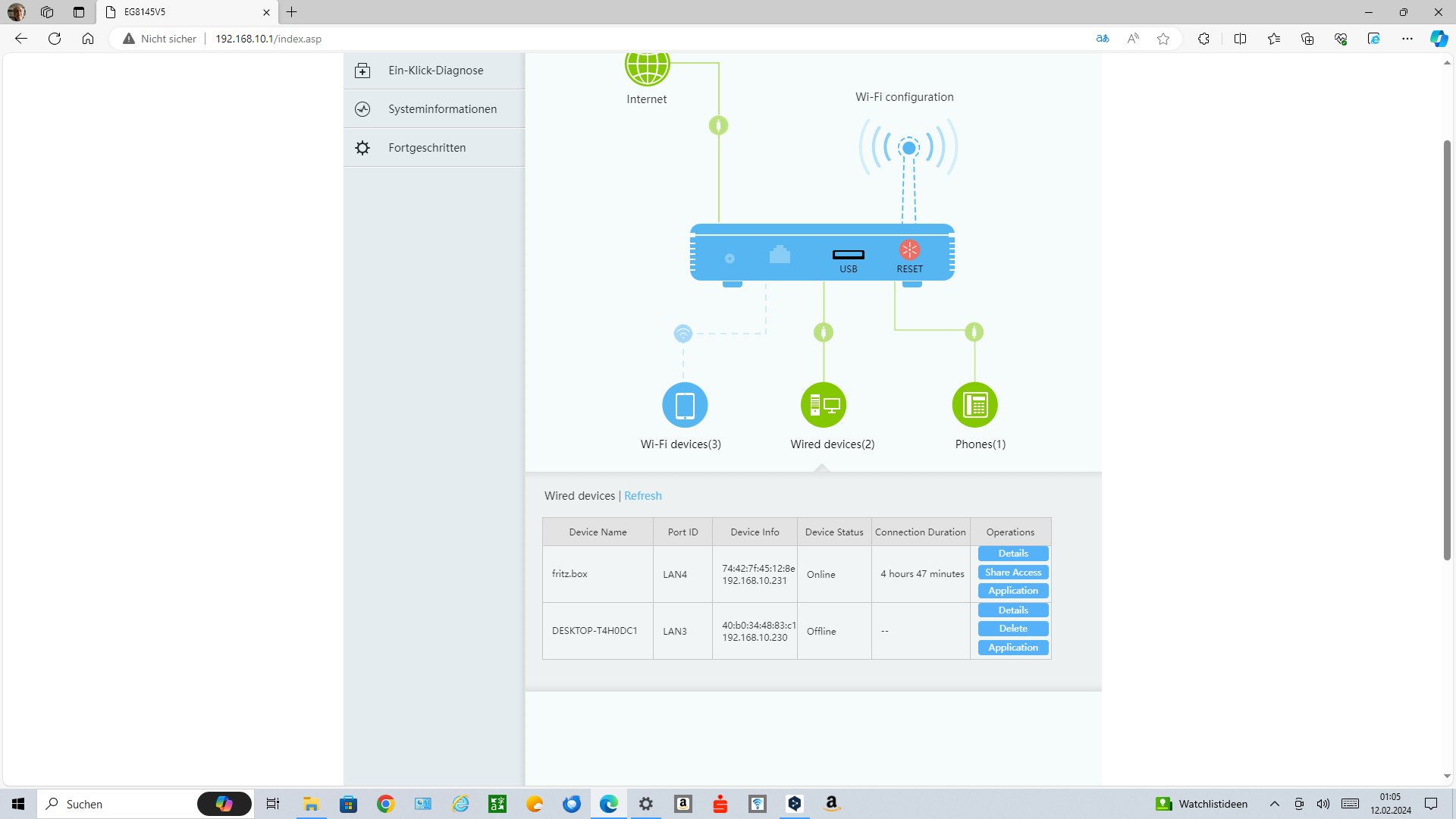Viewport: 1456px width, 819px height.
Task: Click the red RESET button icon on router
Action: [909, 250]
